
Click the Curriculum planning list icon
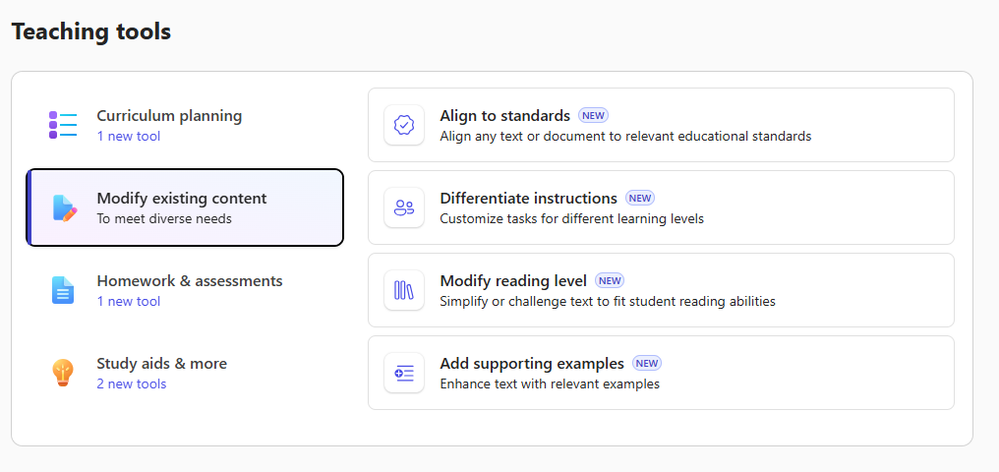point(63,125)
